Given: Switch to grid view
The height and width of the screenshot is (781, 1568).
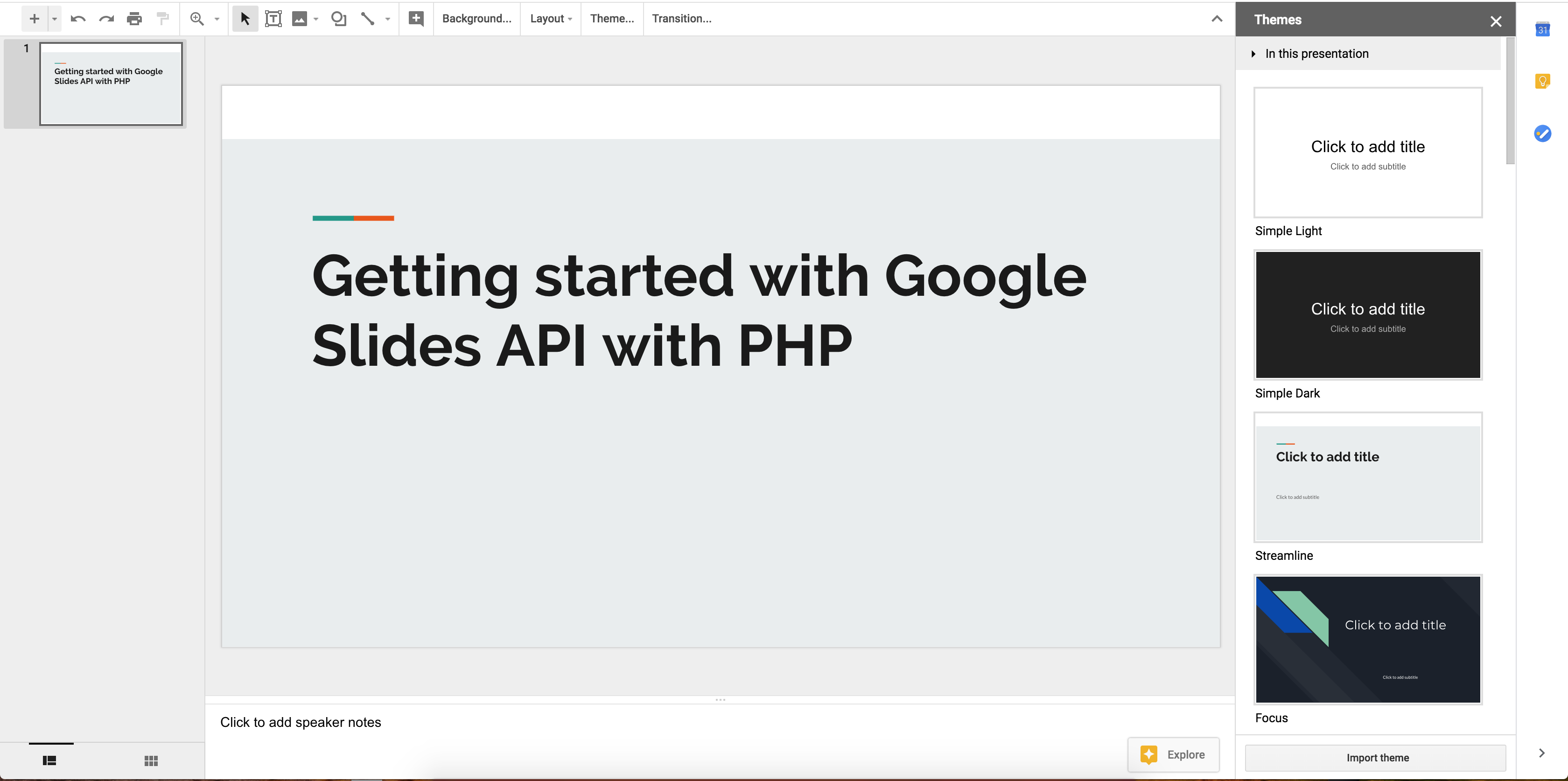Looking at the screenshot, I should tap(151, 760).
